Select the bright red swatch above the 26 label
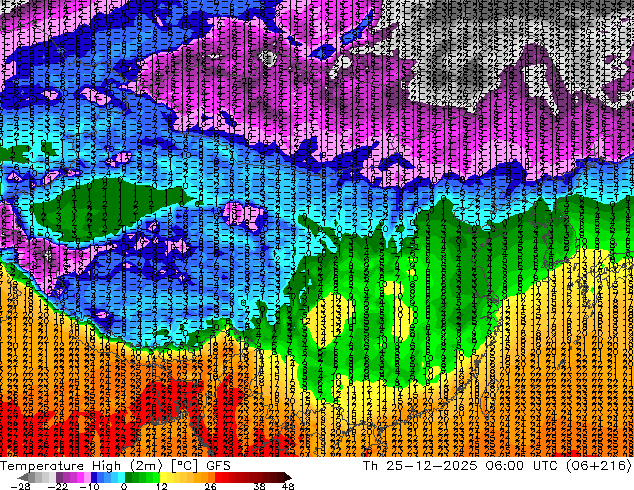Image resolution: width=634 pixels, height=490 pixels. (218, 477)
